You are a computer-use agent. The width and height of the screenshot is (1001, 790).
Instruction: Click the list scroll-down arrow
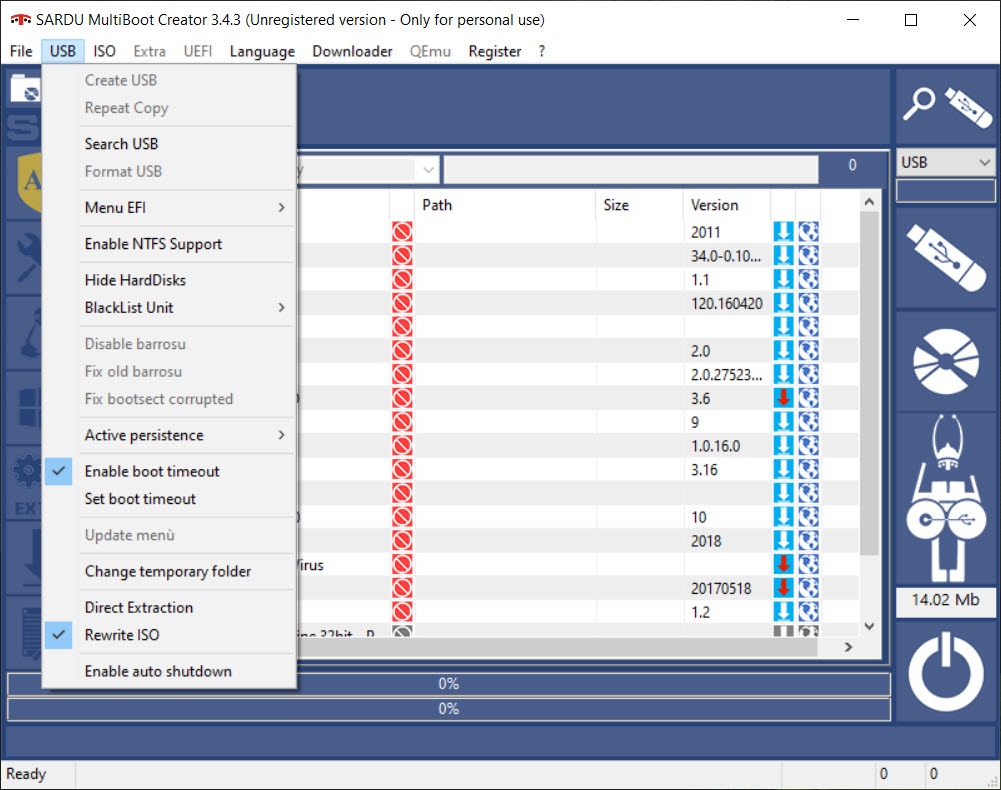pyautogui.click(x=869, y=627)
